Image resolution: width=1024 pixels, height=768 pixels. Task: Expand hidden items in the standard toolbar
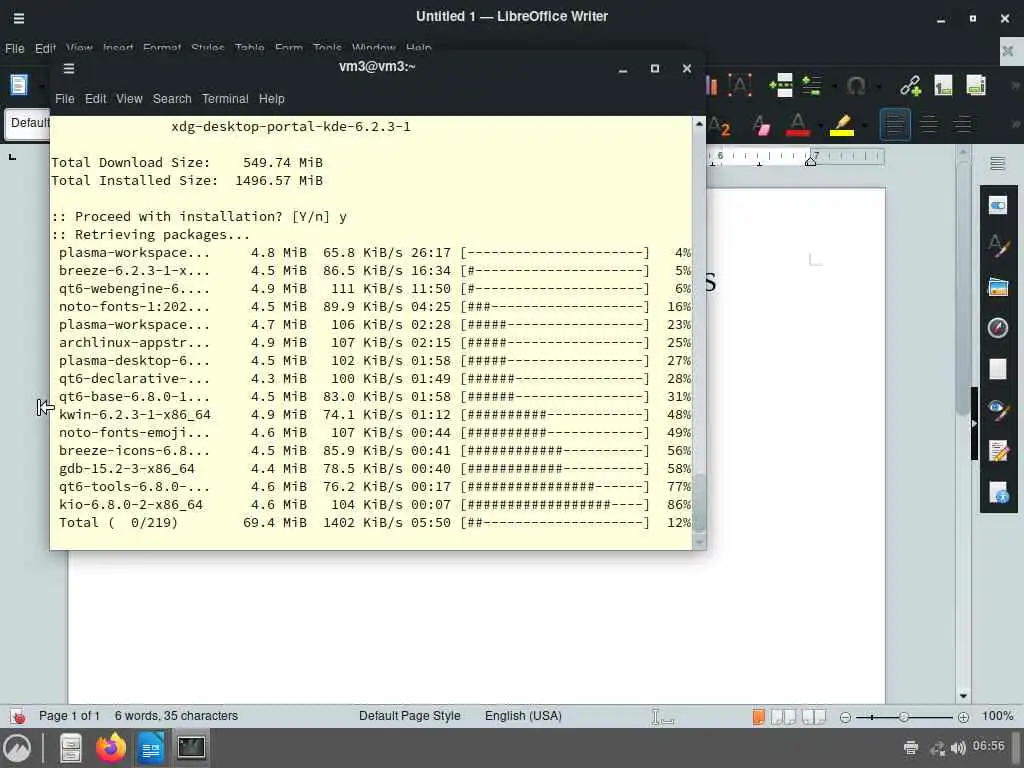1016,86
